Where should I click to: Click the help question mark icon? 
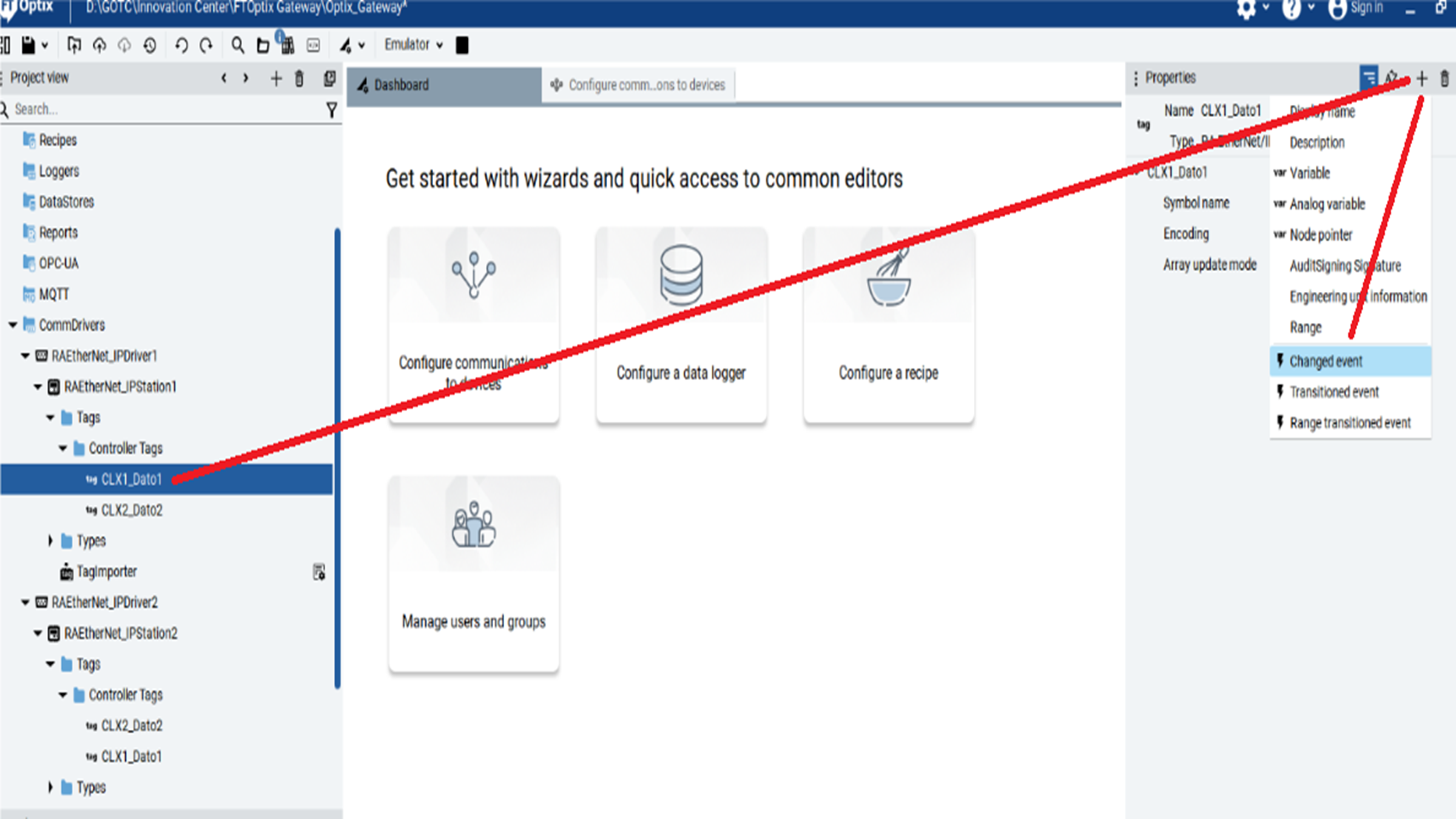point(1291,8)
